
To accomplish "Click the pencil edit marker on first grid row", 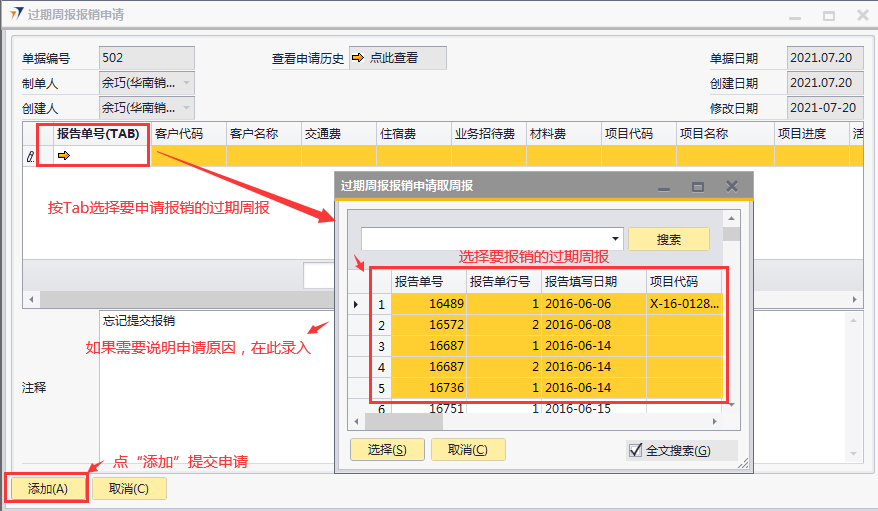I will point(30,155).
